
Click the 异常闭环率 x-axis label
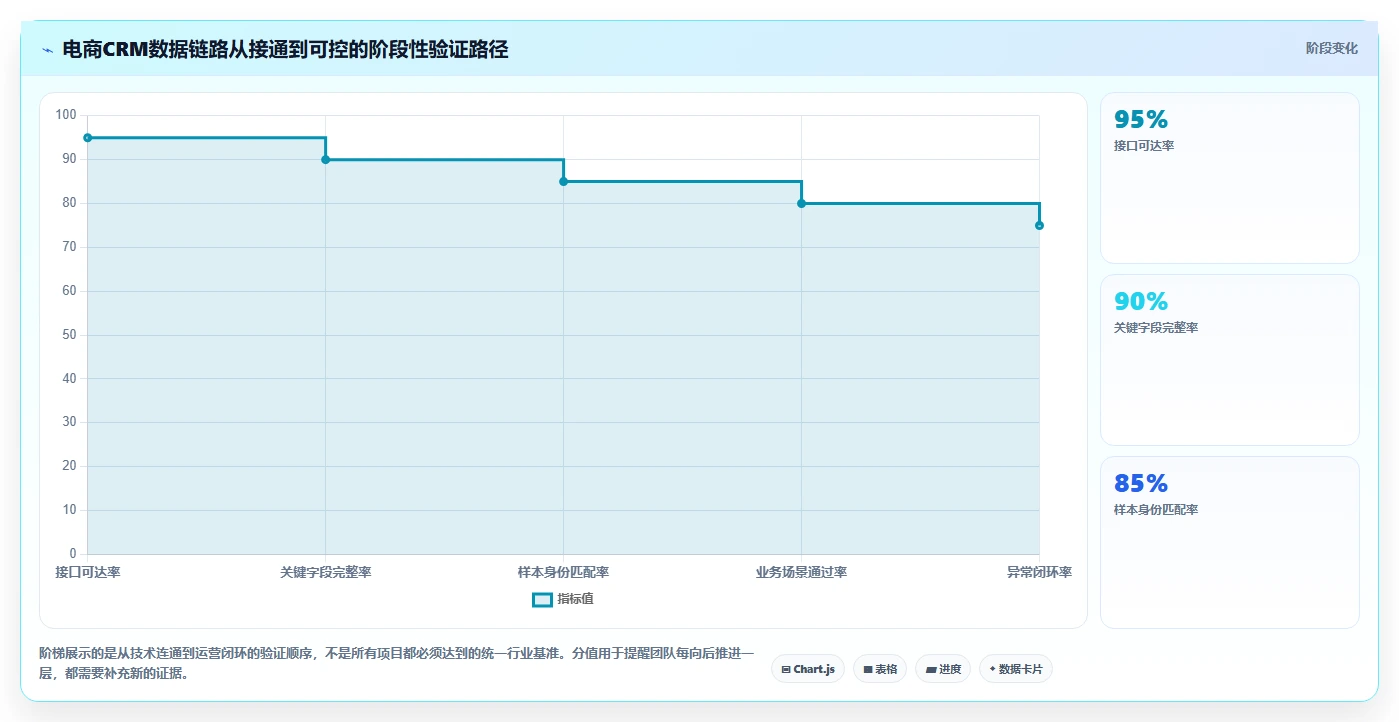point(1039,573)
